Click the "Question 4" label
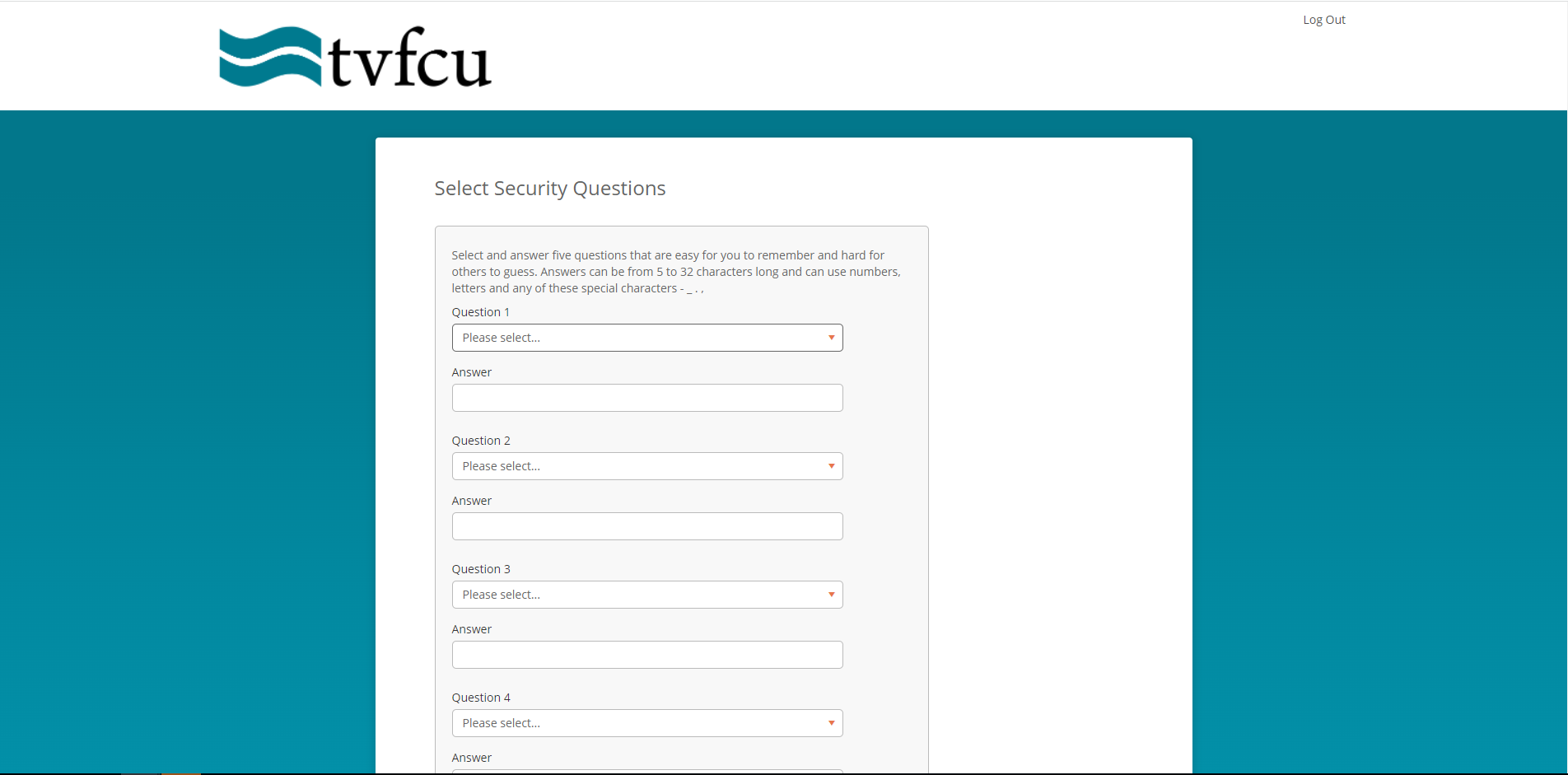The width and height of the screenshot is (1568, 775). pyautogui.click(x=481, y=698)
